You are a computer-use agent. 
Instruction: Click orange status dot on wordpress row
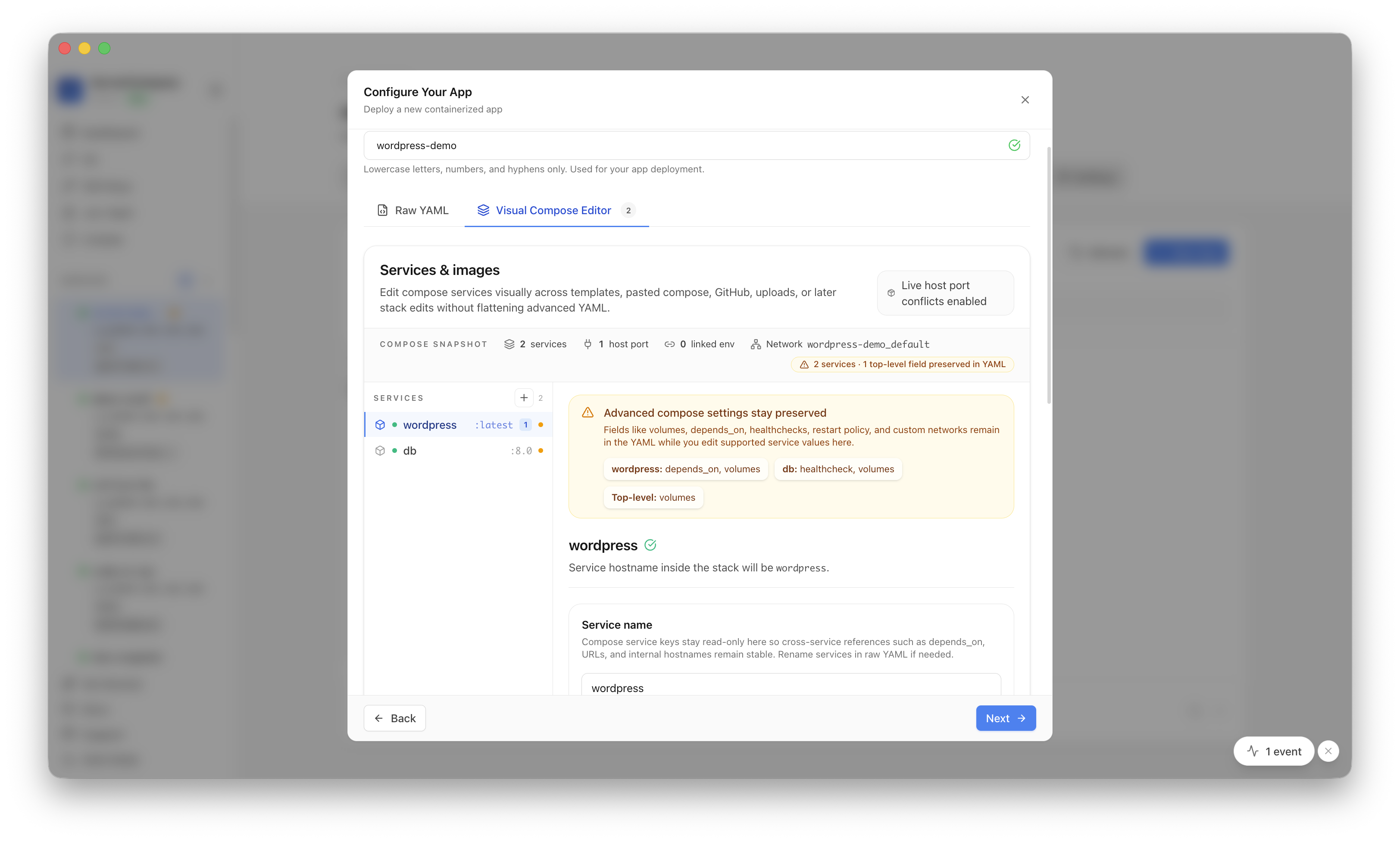point(540,425)
